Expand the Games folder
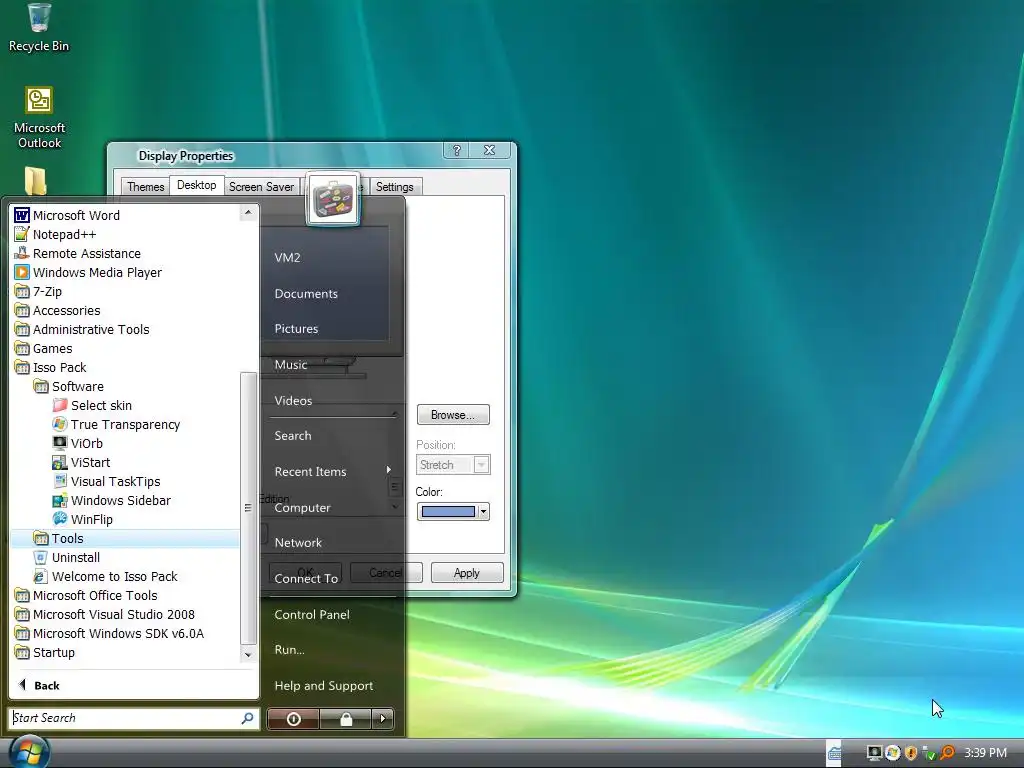Viewport: 1024px width, 768px height. (43, 348)
